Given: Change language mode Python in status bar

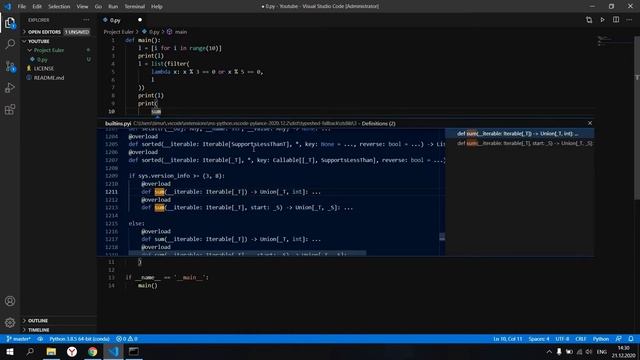Looking at the screenshot, I should (x=601, y=339).
